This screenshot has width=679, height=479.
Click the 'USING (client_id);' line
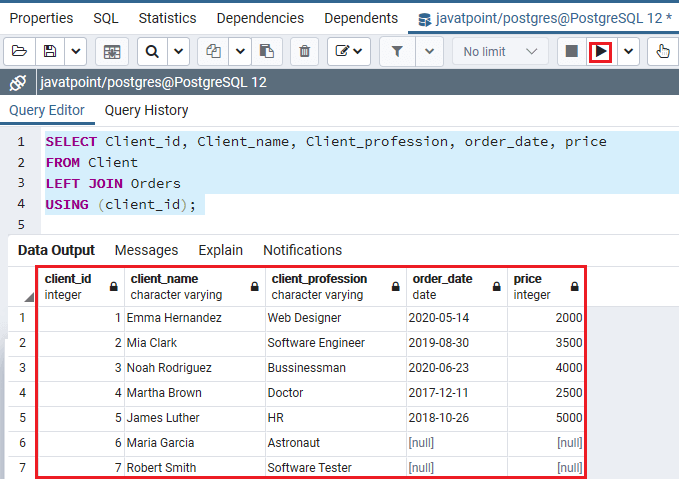(x=121, y=204)
